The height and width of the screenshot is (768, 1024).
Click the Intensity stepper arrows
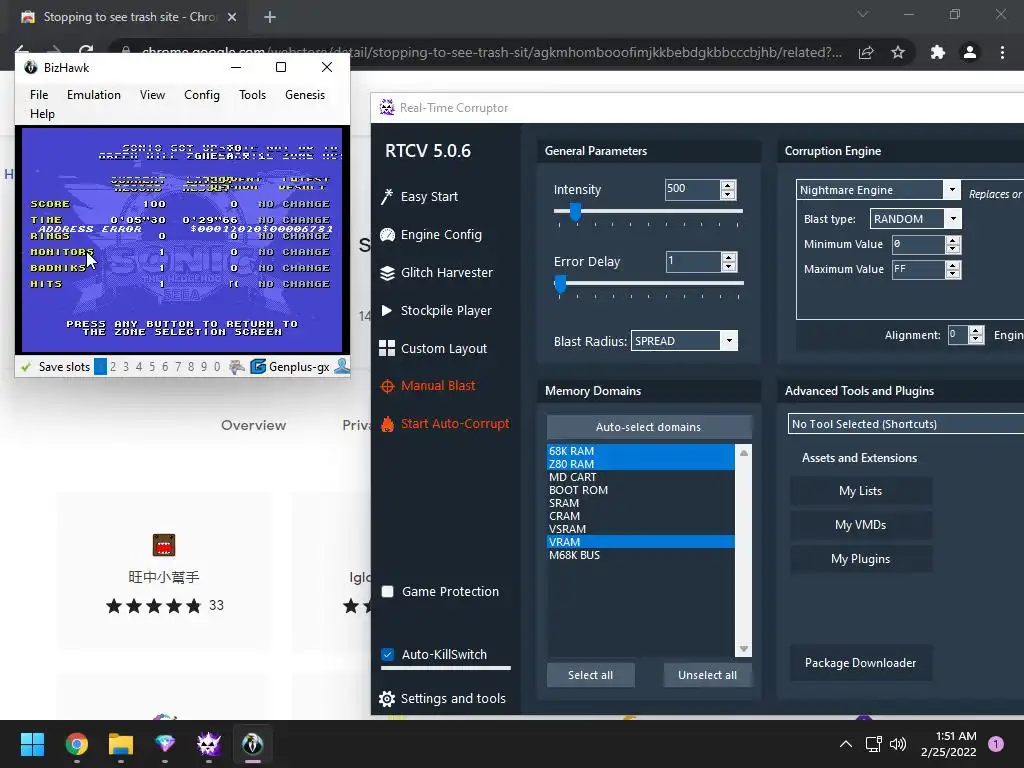728,190
